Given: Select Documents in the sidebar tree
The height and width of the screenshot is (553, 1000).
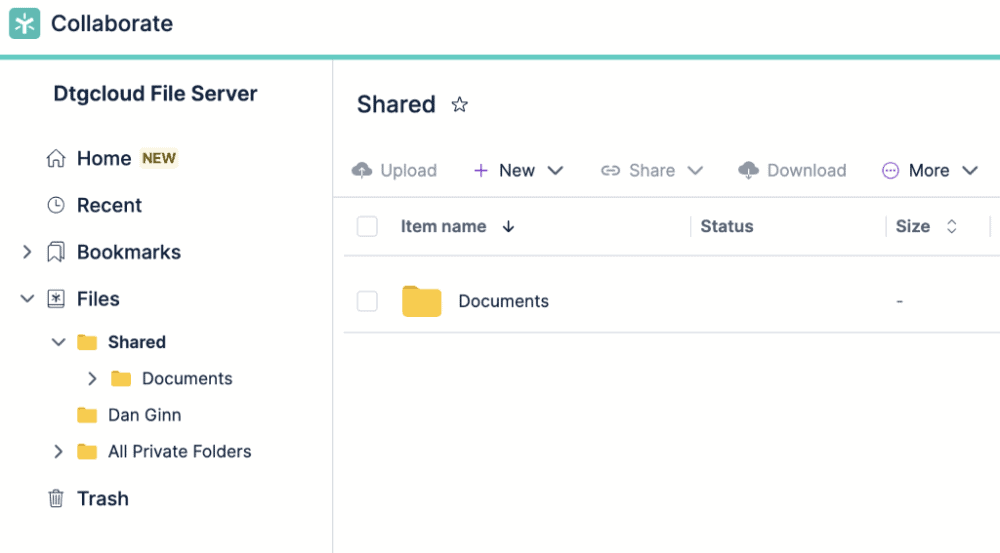Looking at the screenshot, I should (x=187, y=379).
